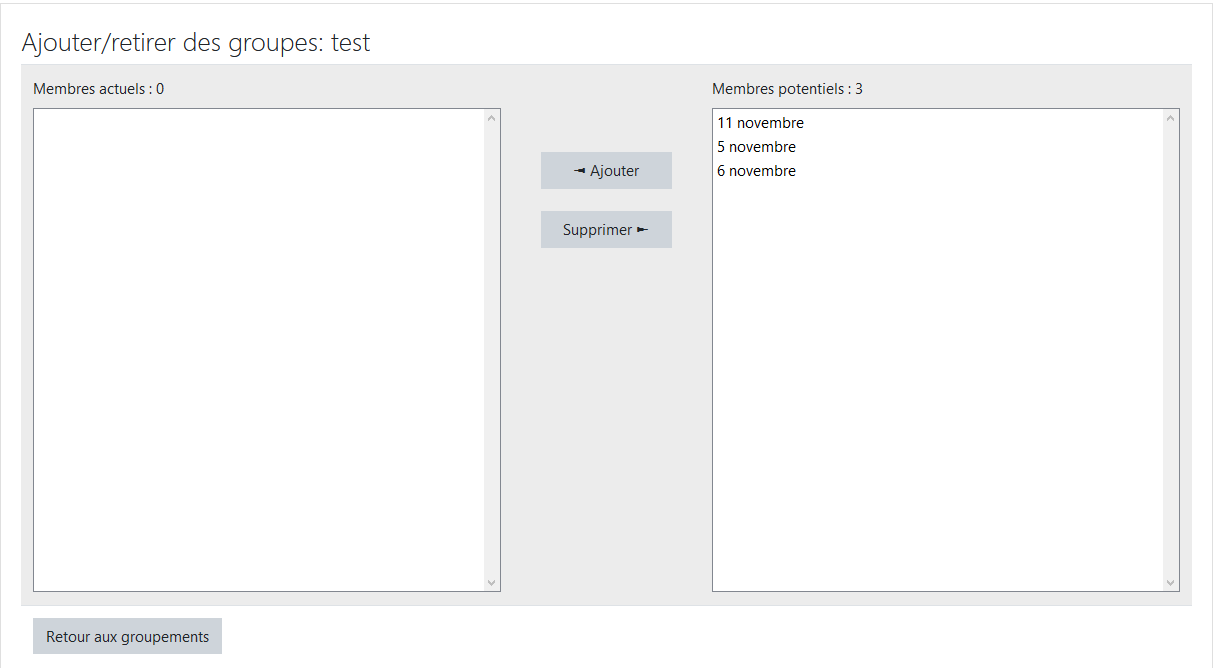Select "11 novembre" in potential members list

760,123
